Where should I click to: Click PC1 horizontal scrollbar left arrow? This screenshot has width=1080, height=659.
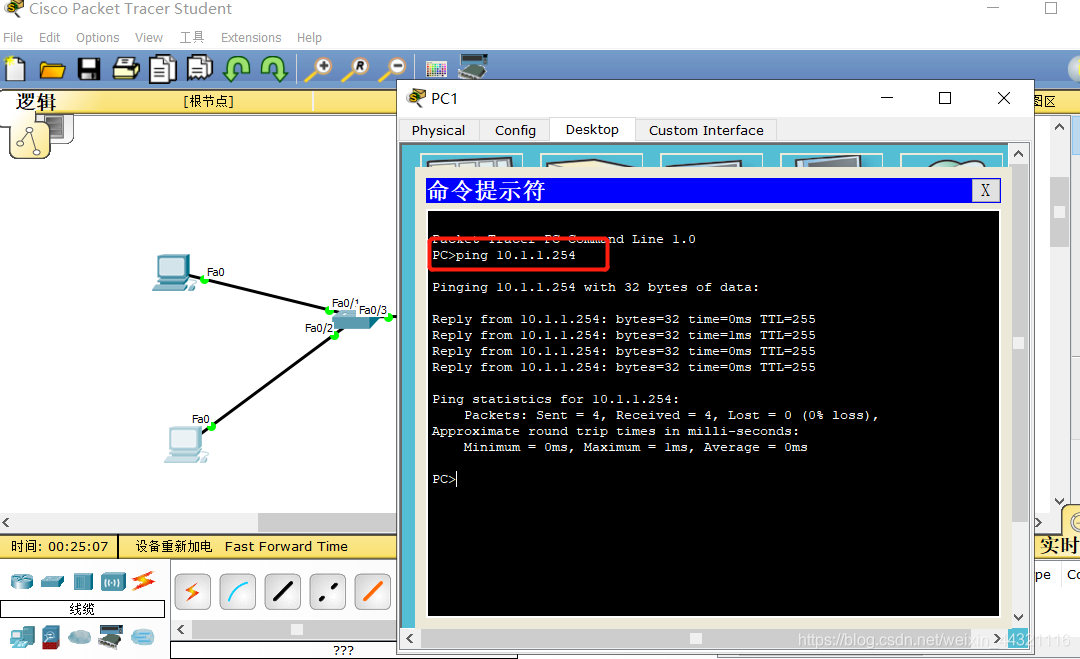[x=410, y=638]
